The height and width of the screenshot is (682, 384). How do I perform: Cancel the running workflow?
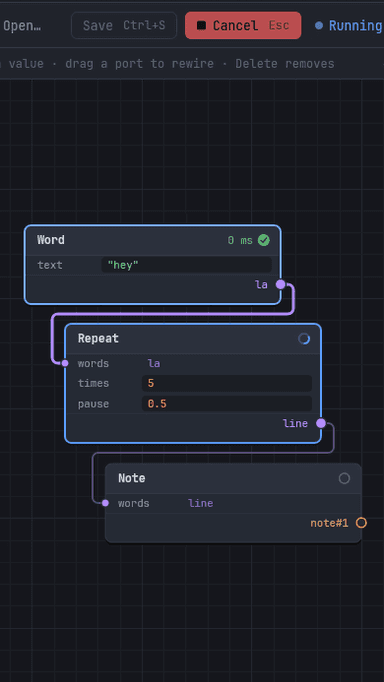(x=243, y=25)
